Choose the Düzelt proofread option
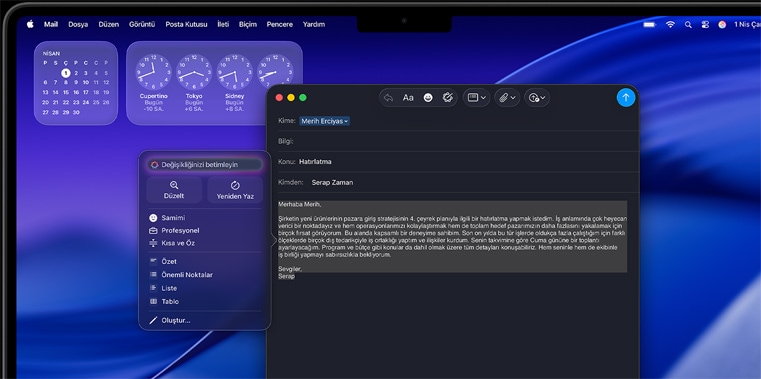761x379 pixels. tap(174, 190)
